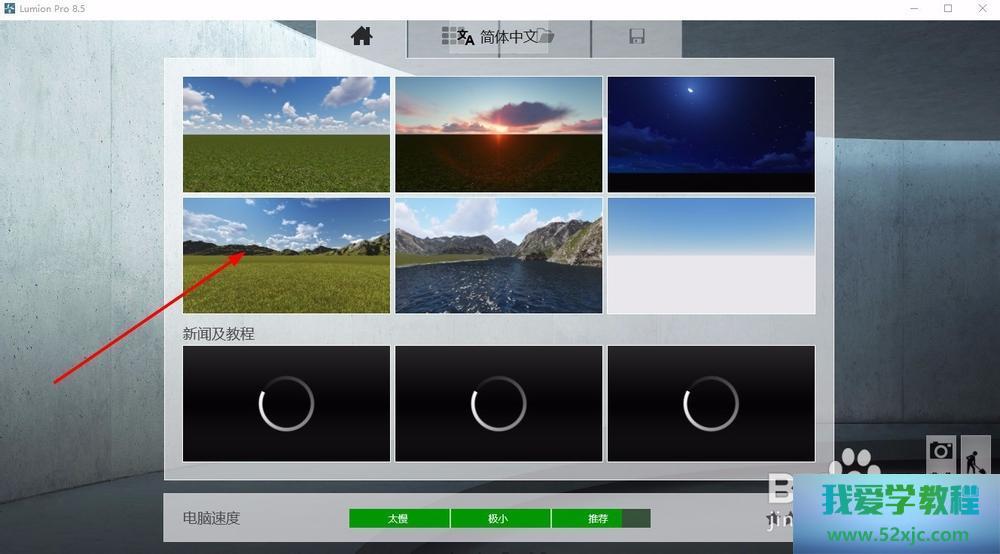Click the 太慢 speed bar segment
This screenshot has width=1000, height=554.
coord(399,518)
